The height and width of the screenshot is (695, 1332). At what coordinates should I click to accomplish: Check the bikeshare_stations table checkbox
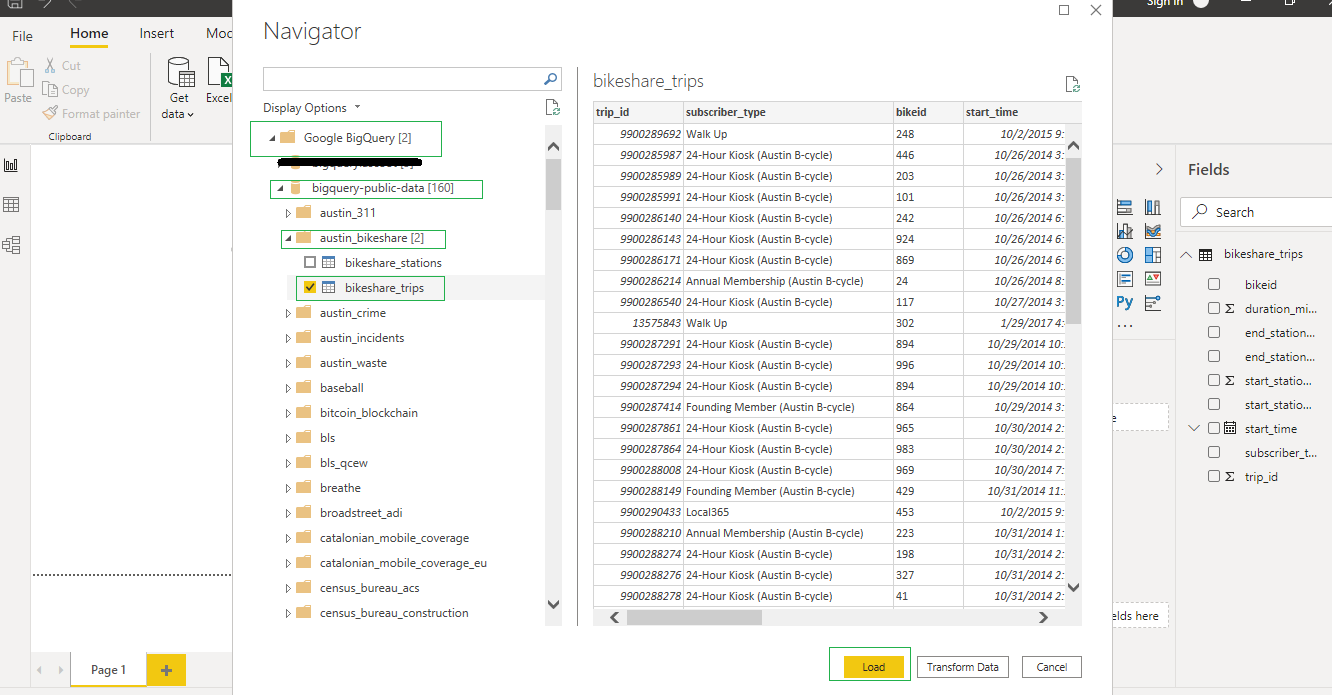click(310, 262)
